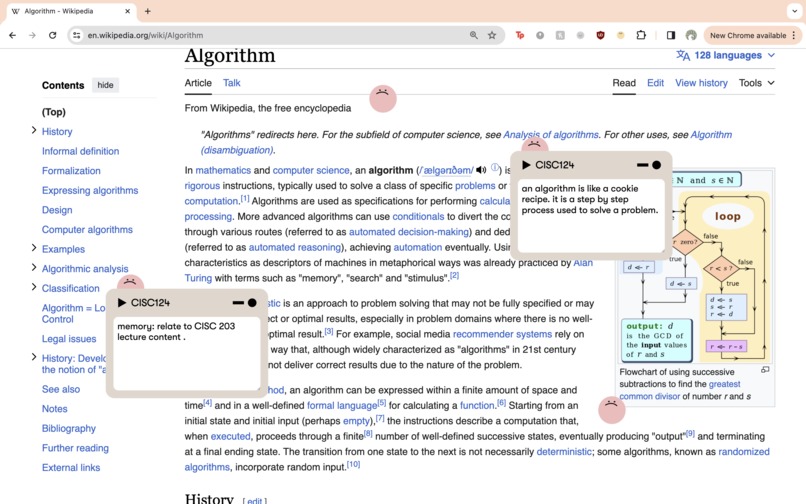Image resolution: width=806 pixels, height=504 pixels.
Task: Open the tab search dropdown arrow
Action: pyautogui.click(x=795, y=11)
